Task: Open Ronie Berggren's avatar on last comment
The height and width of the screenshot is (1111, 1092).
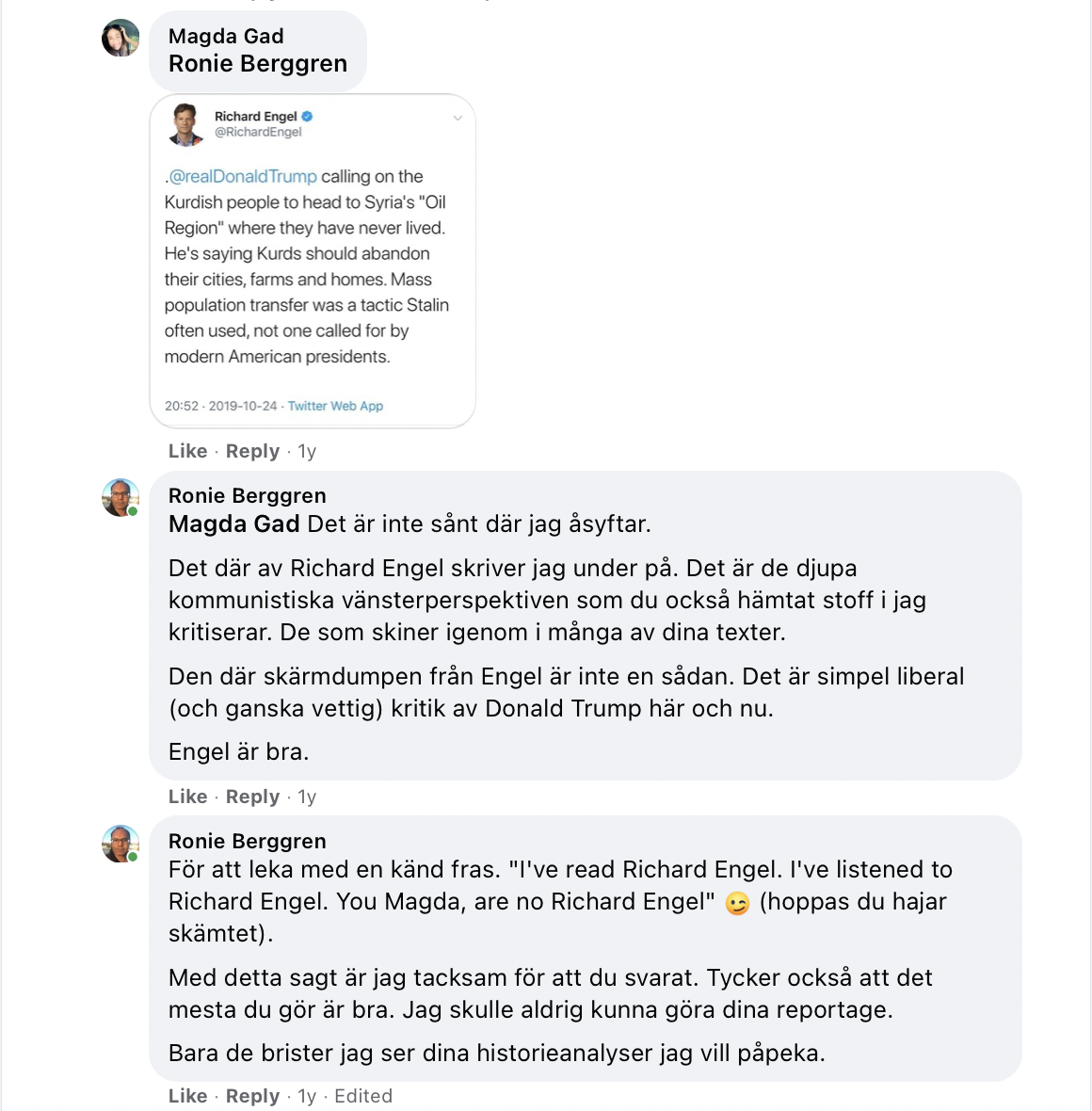Action: (x=120, y=844)
